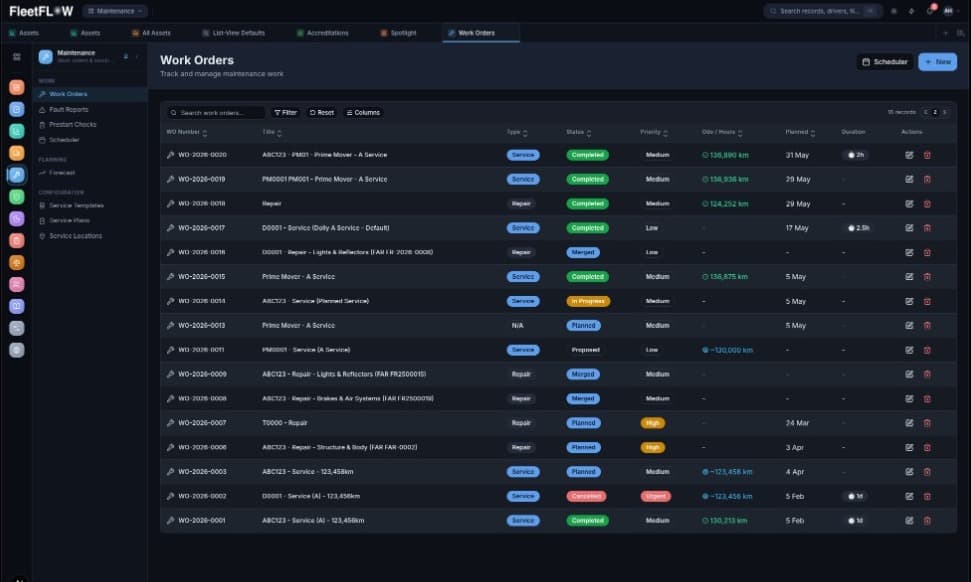Sort by Title column

tap(272, 132)
